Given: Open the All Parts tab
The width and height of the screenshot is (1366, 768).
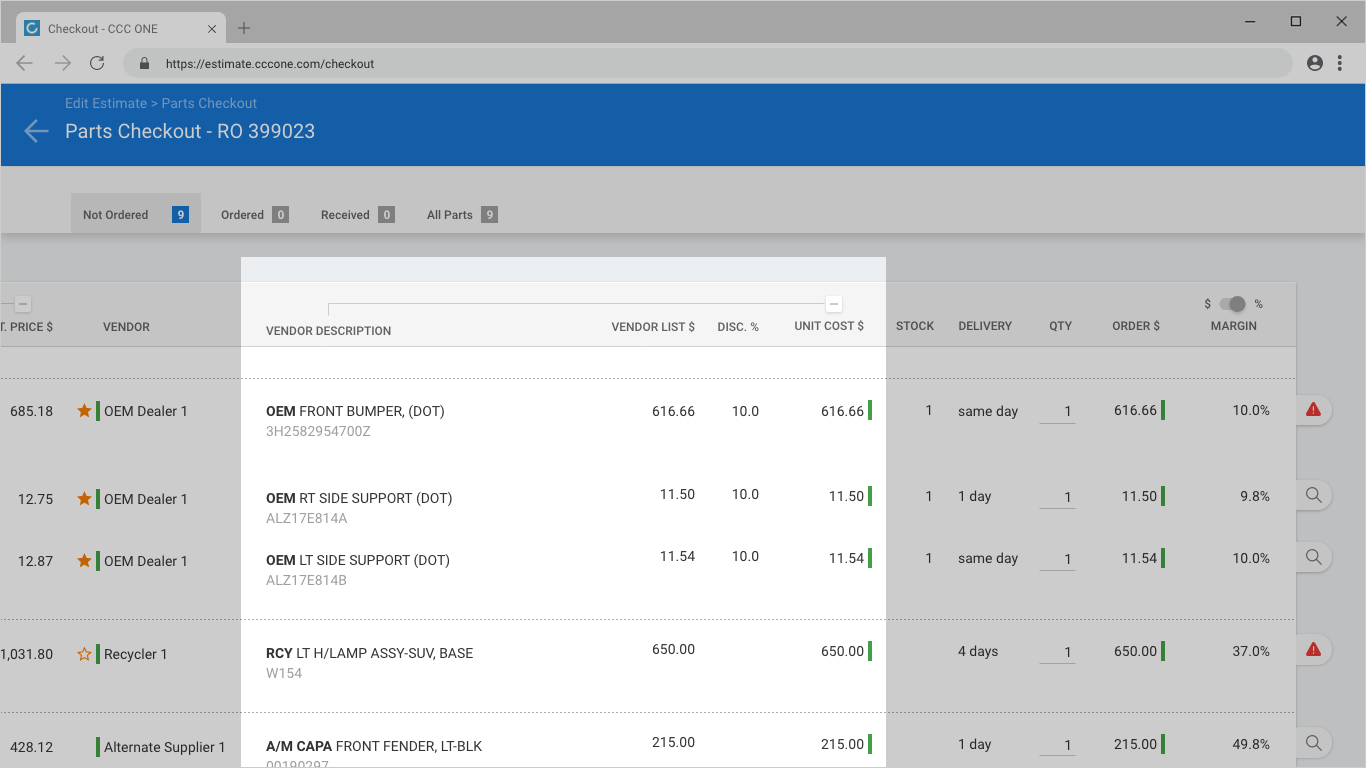Looking at the screenshot, I should (462, 214).
